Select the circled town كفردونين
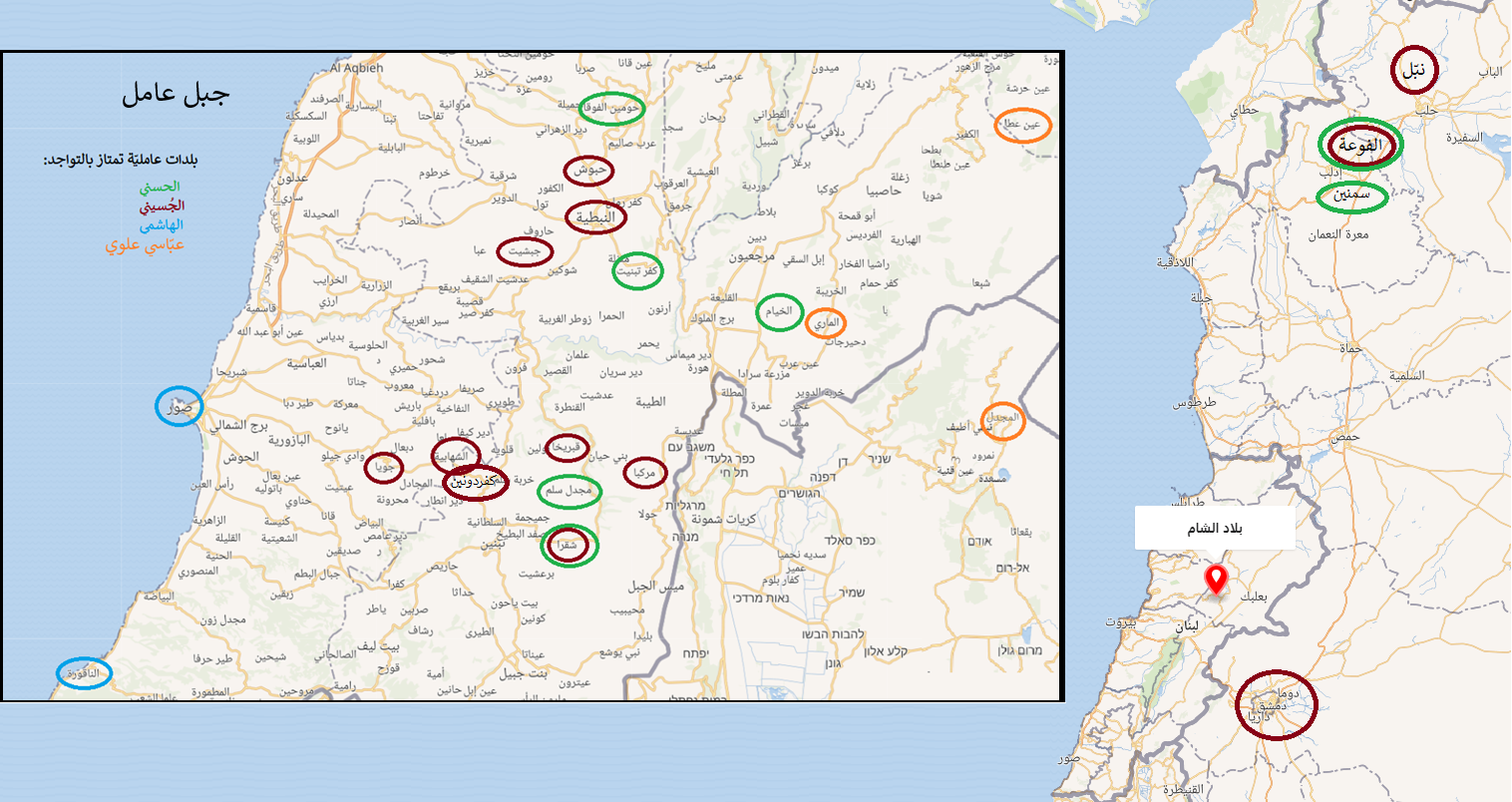Image resolution: width=1512 pixels, height=802 pixels. coord(476,482)
